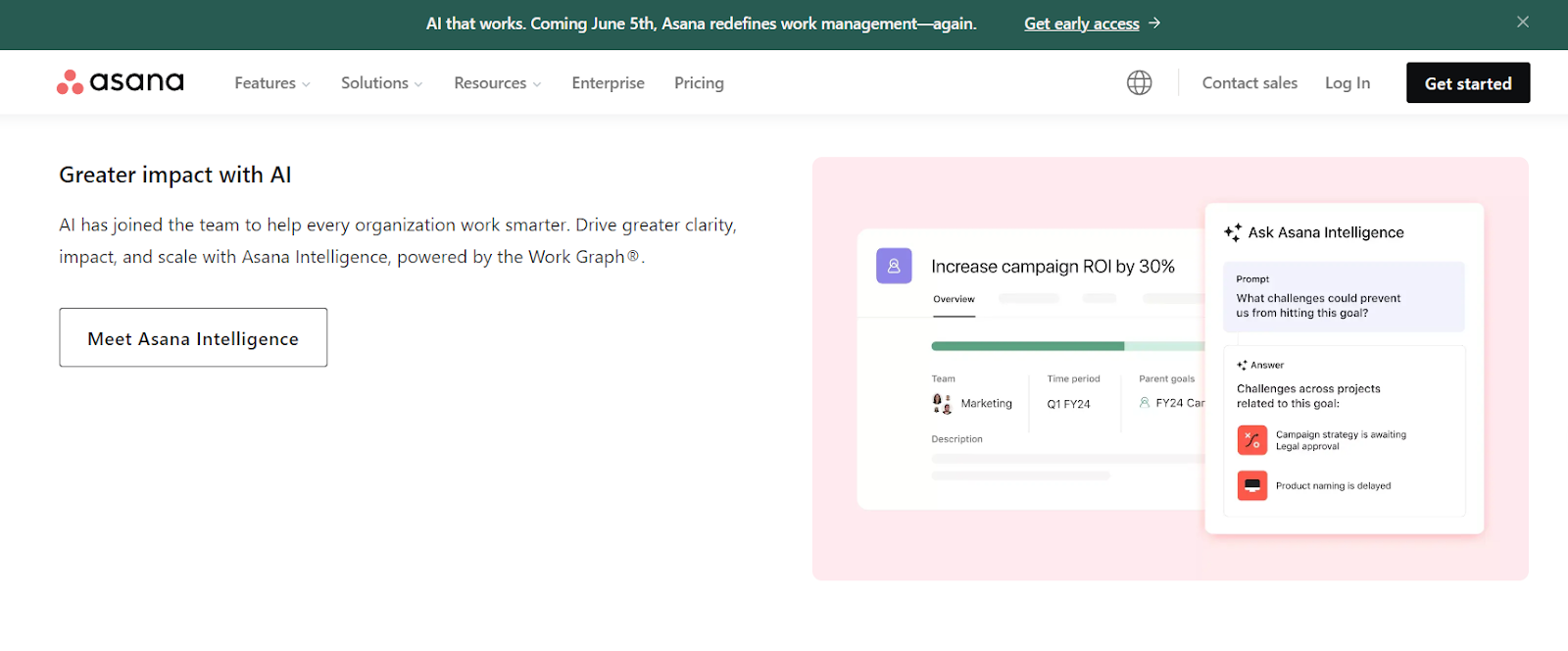Click the Campaign strategy is awaiting Legal approval text
This screenshot has width=1568, height=651.
tap(1341, 440)
